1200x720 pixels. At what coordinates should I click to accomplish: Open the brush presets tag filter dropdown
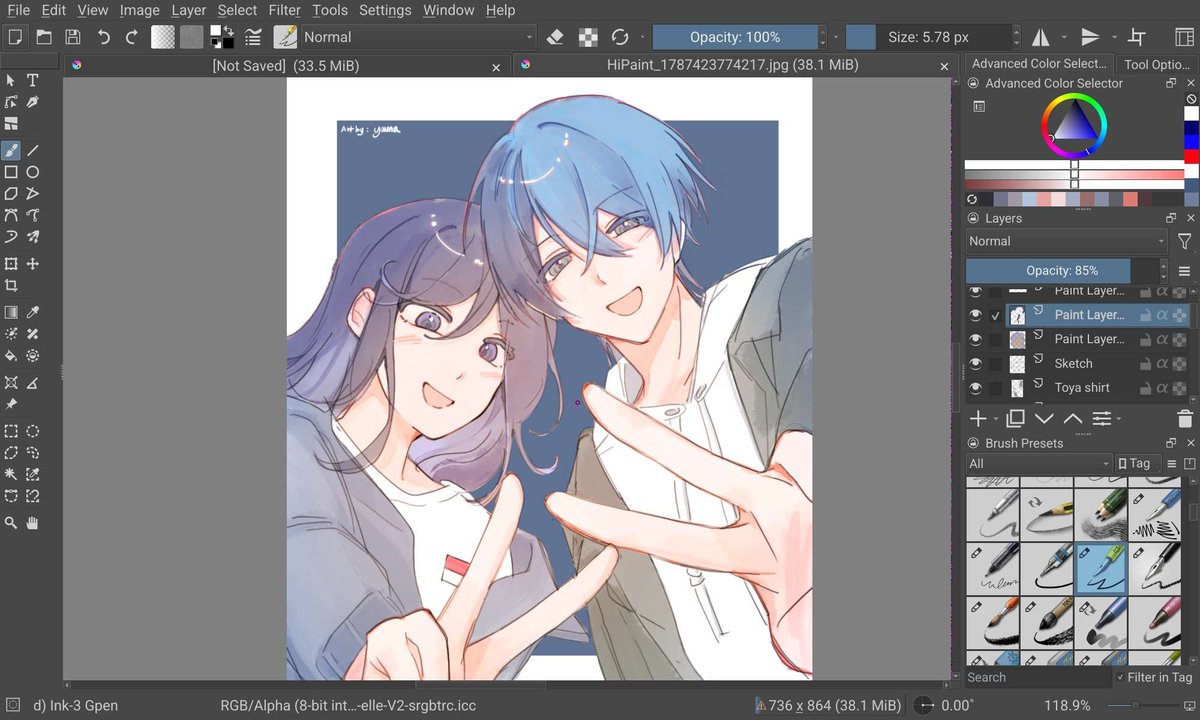[1039, 463]
